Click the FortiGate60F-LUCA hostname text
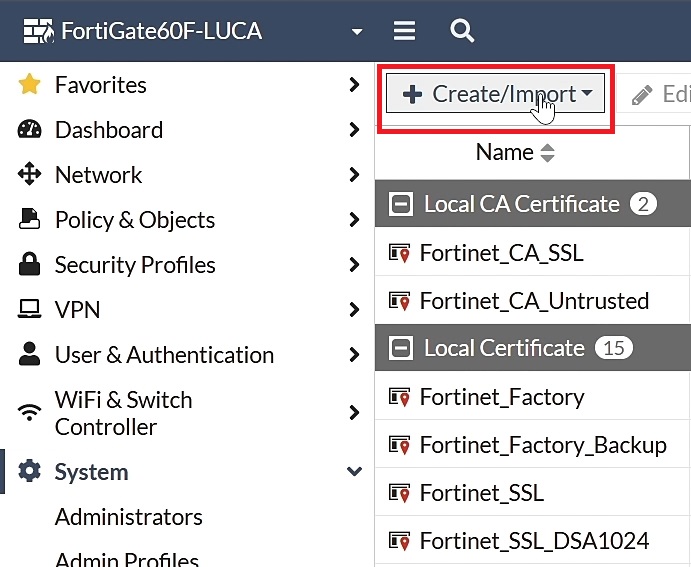Image resolution: width=691 pixels, height=567 pixels. 162,31
